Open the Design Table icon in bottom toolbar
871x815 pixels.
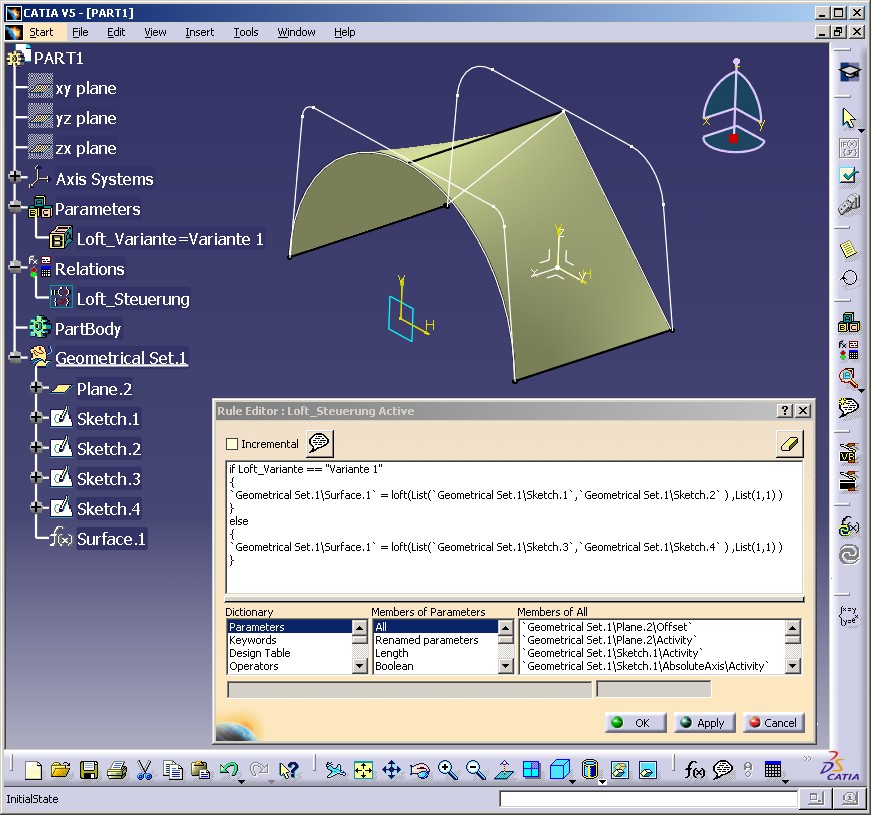click(x=773, y=770)
